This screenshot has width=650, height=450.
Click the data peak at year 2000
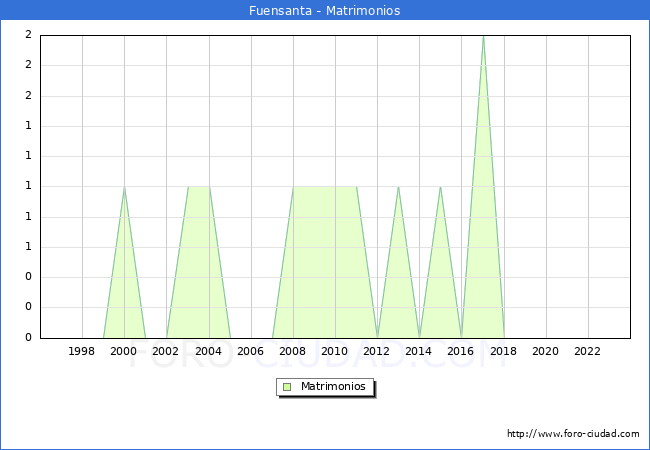tap(124, 187)
